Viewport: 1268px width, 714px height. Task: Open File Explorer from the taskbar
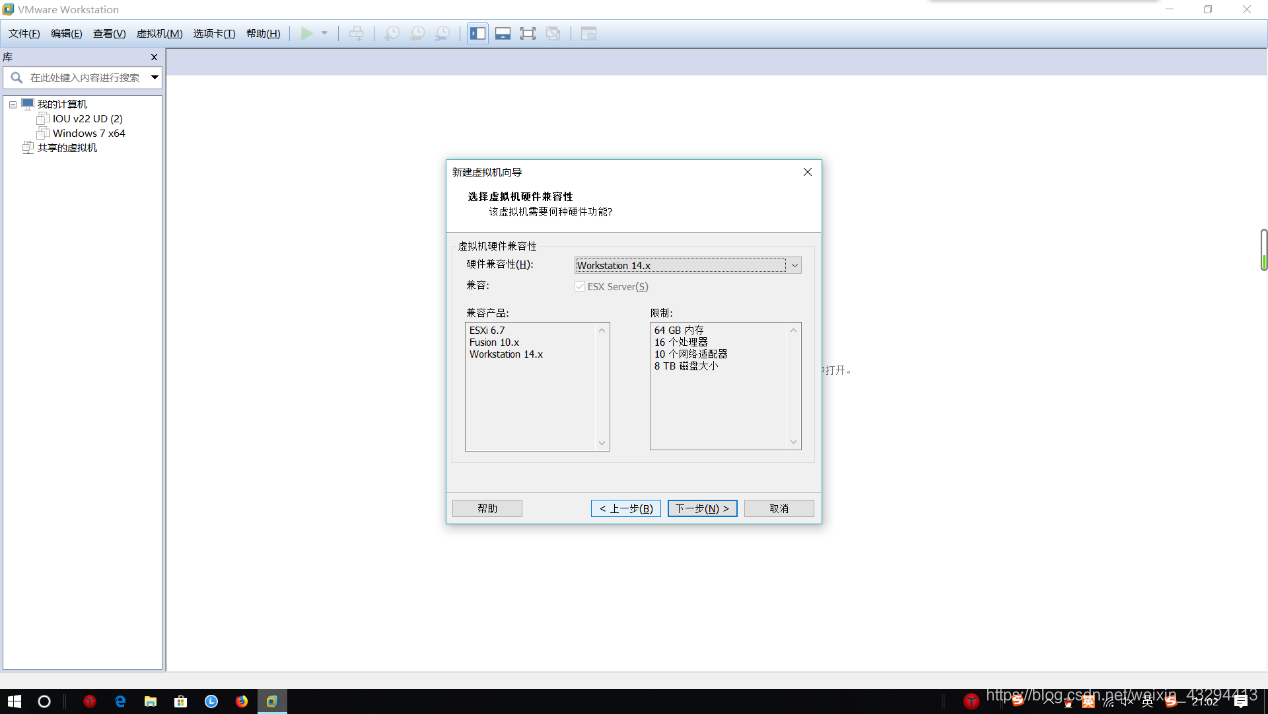click(150, 702)
